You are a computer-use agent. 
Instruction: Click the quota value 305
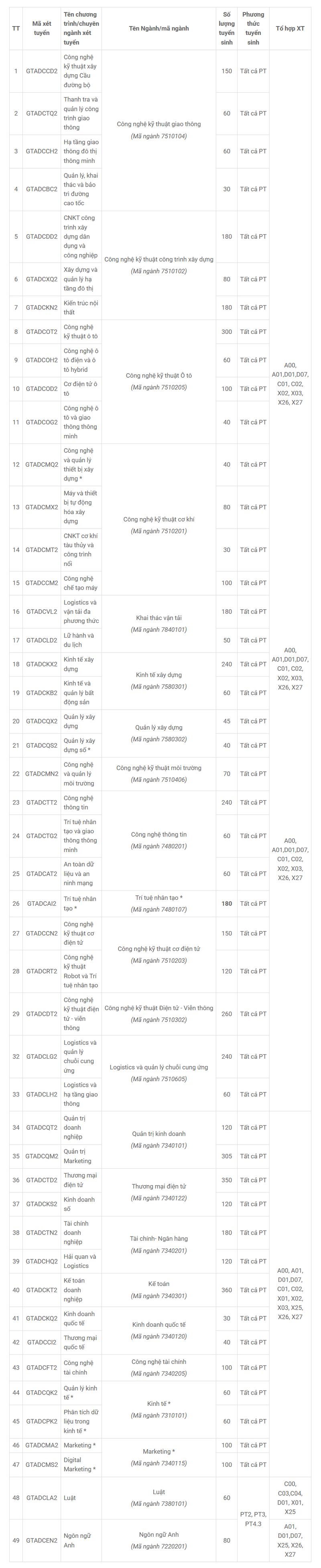(x=227, y=1156)
